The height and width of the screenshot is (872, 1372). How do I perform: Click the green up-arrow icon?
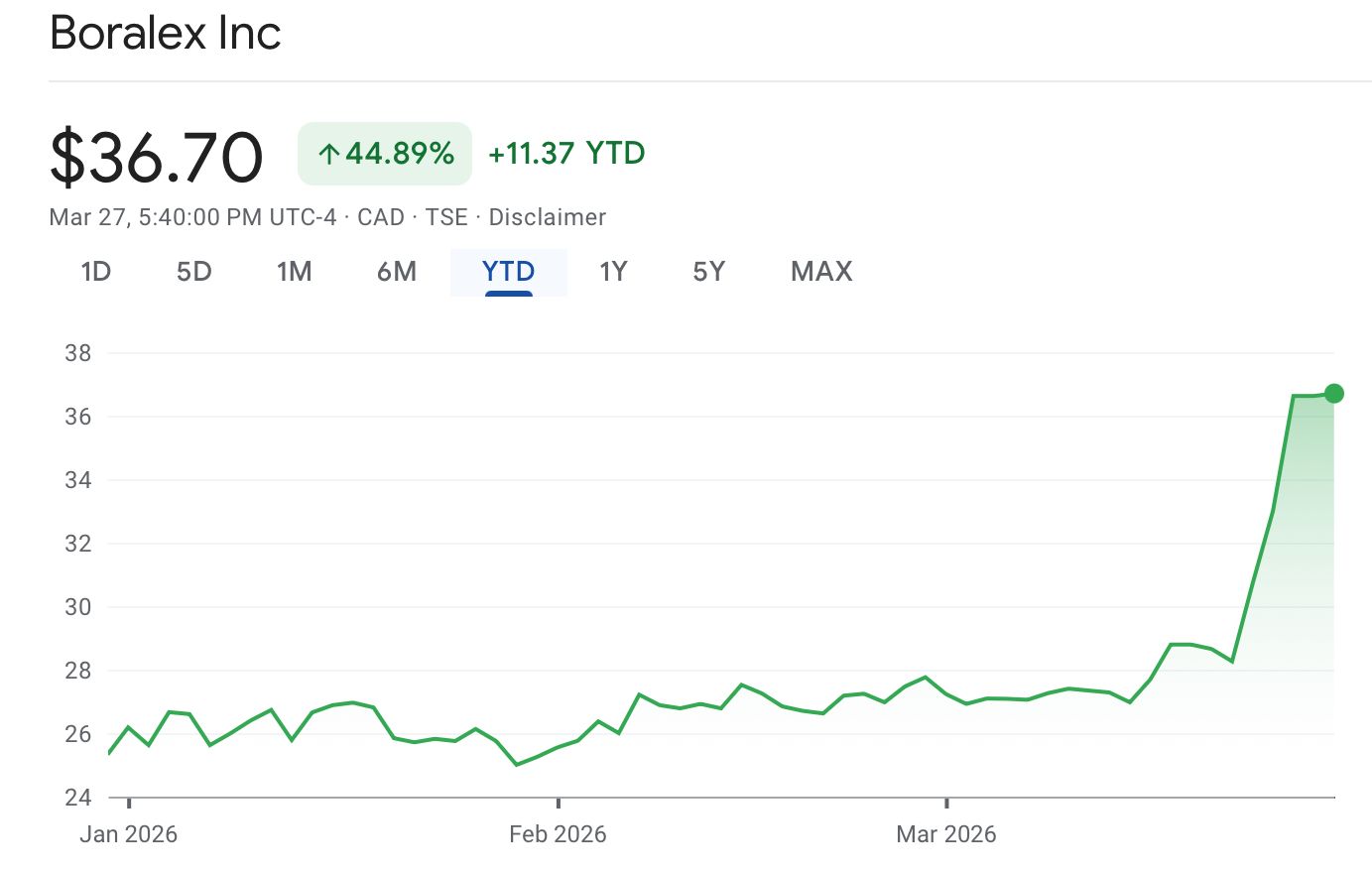(x=328, y=154)
